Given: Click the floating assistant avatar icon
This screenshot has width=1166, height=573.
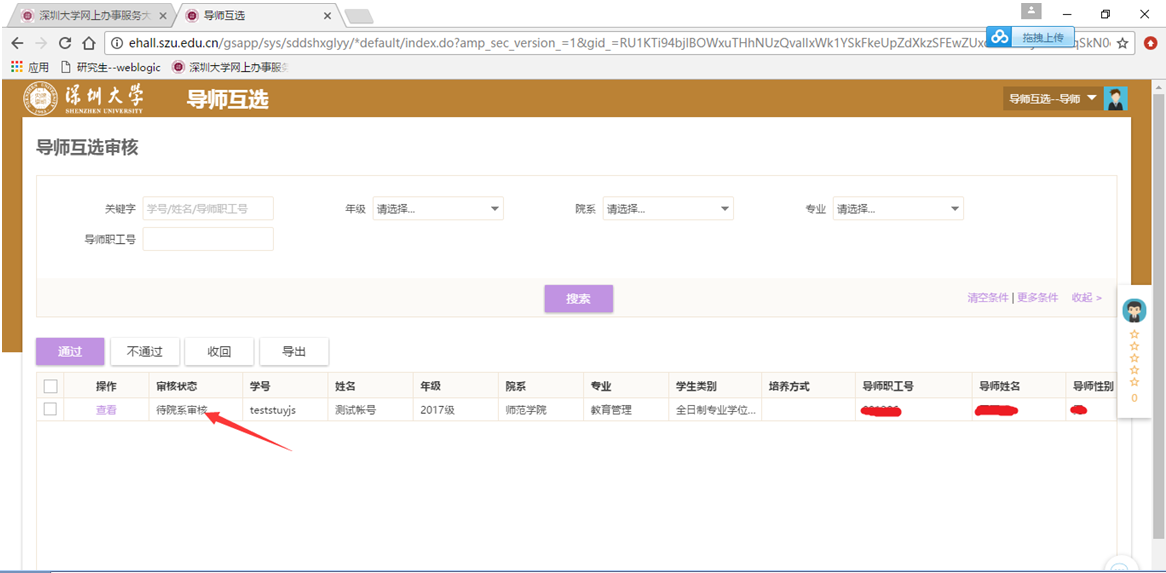Looking at the screenshot, I should point(1134,311).
